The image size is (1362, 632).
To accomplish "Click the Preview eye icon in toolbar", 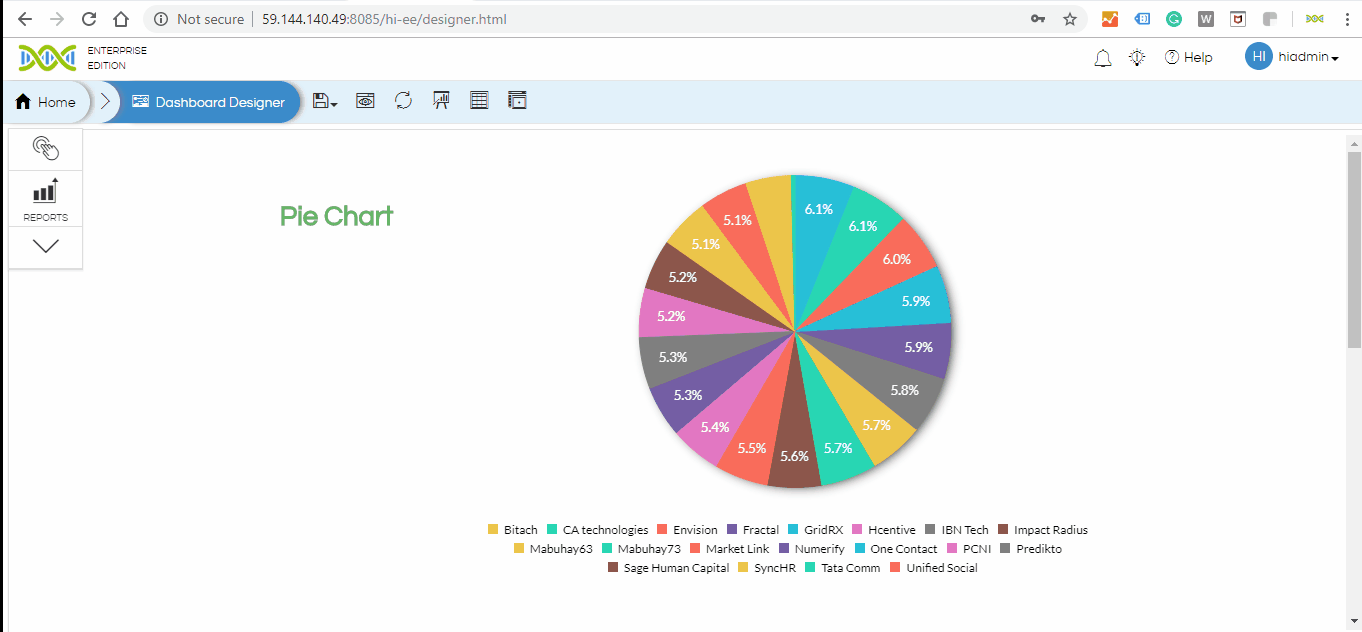I will (x=365, y=101).
